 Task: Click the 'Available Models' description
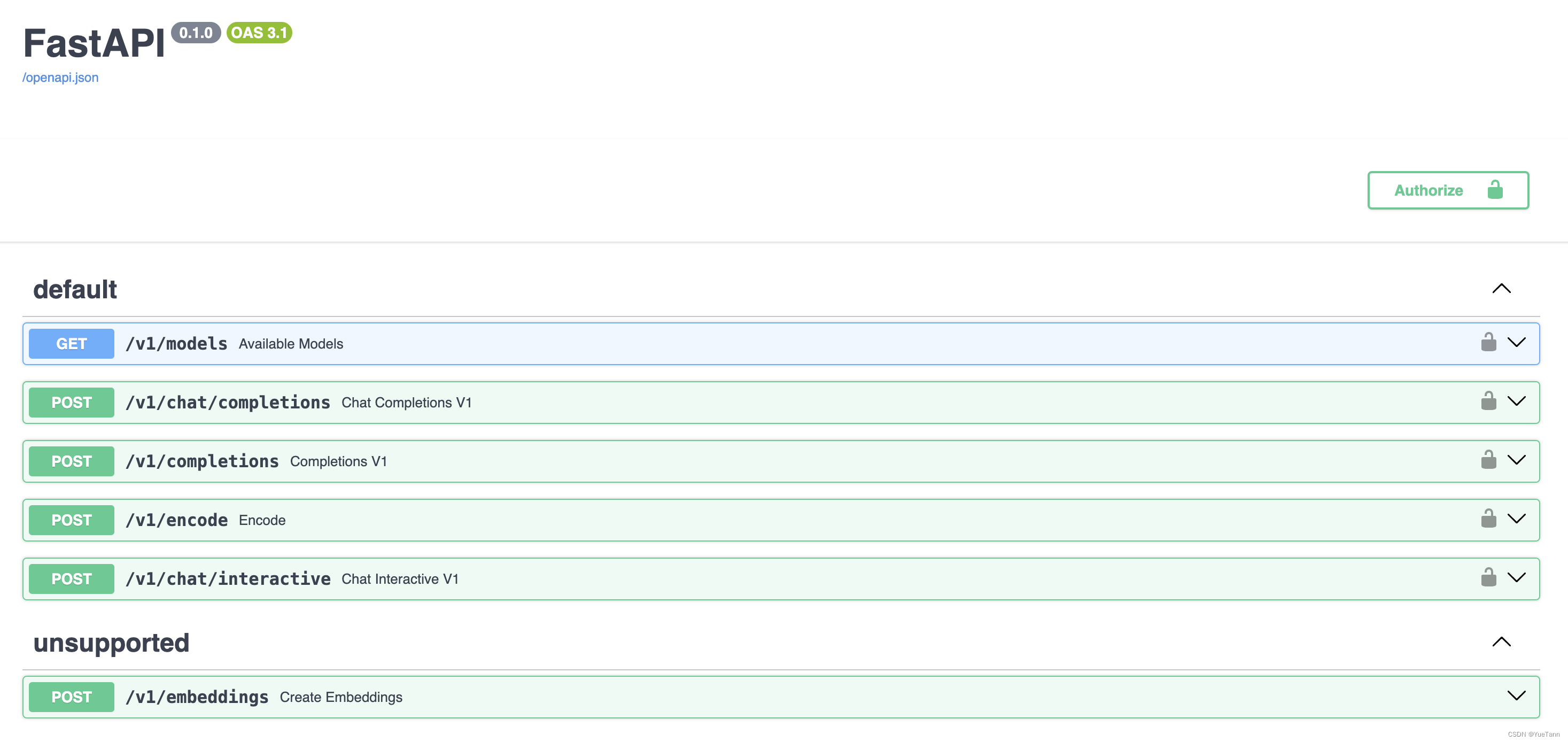click(291, 344)
